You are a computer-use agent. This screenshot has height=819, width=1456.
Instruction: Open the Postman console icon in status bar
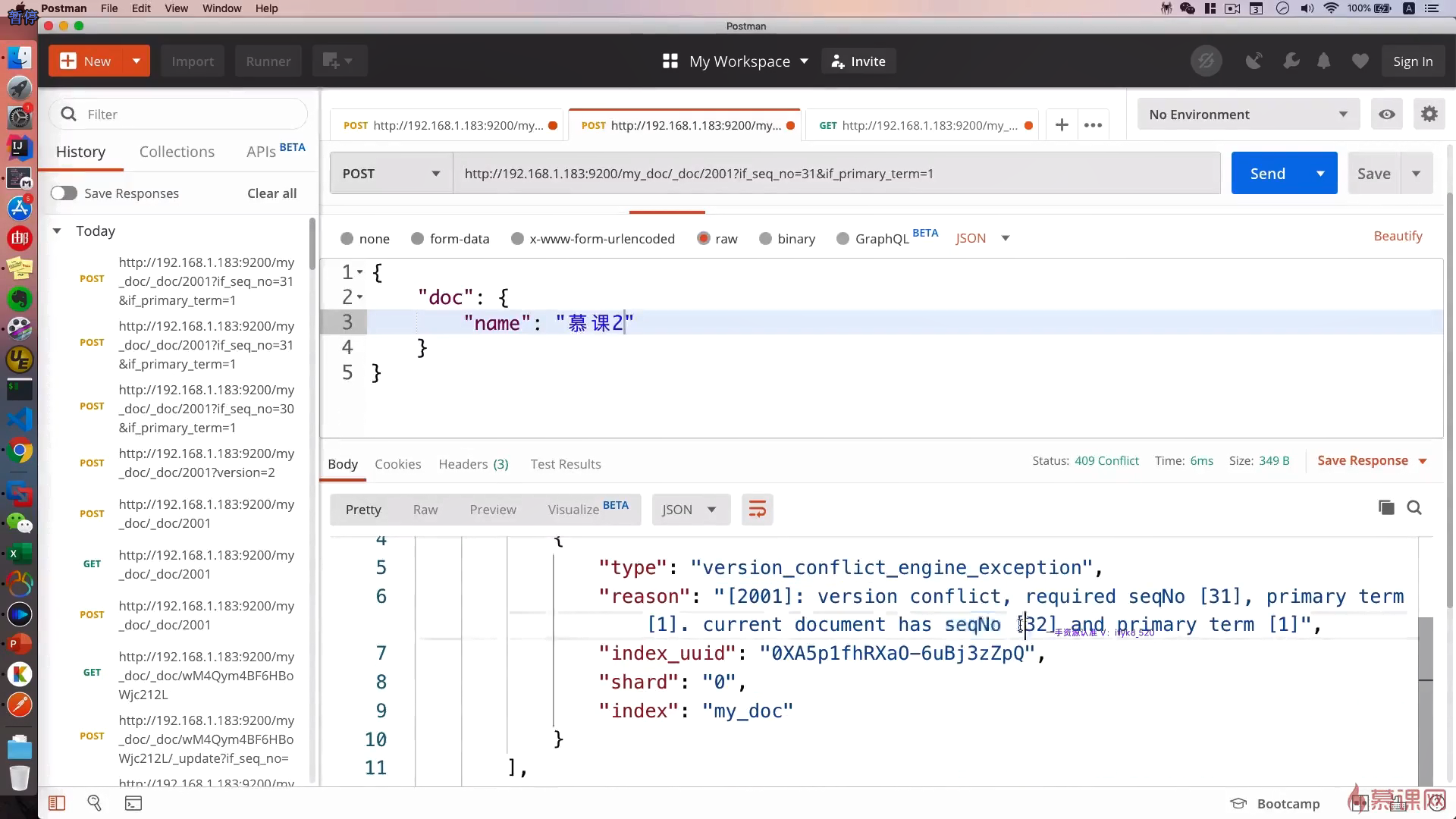coord(133,803)
